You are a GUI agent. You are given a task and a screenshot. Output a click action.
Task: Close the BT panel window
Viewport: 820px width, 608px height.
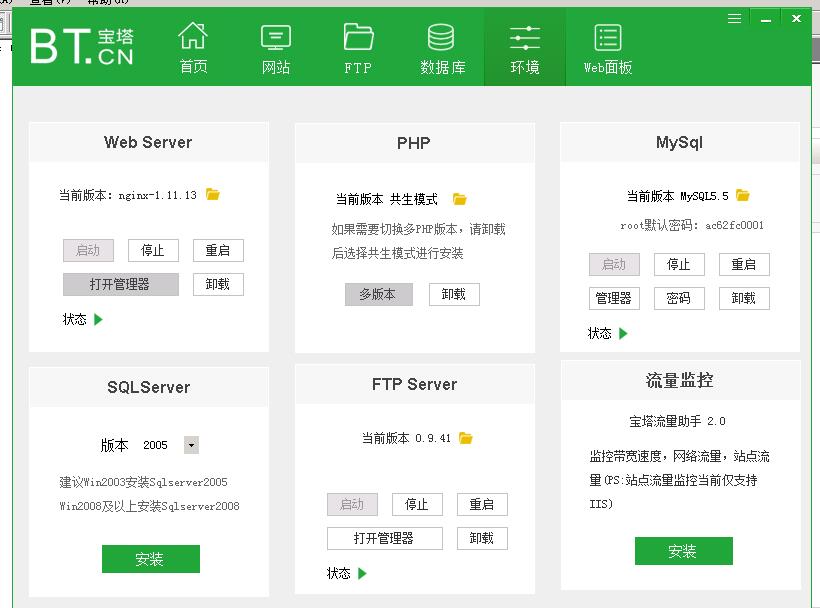pyautogui.click(x=796, y=19)
